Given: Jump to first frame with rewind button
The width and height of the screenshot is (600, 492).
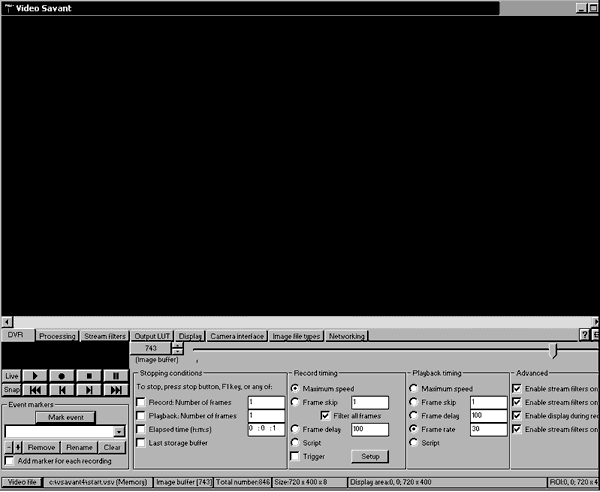Looking at the screenshot, I should [35, 390].
